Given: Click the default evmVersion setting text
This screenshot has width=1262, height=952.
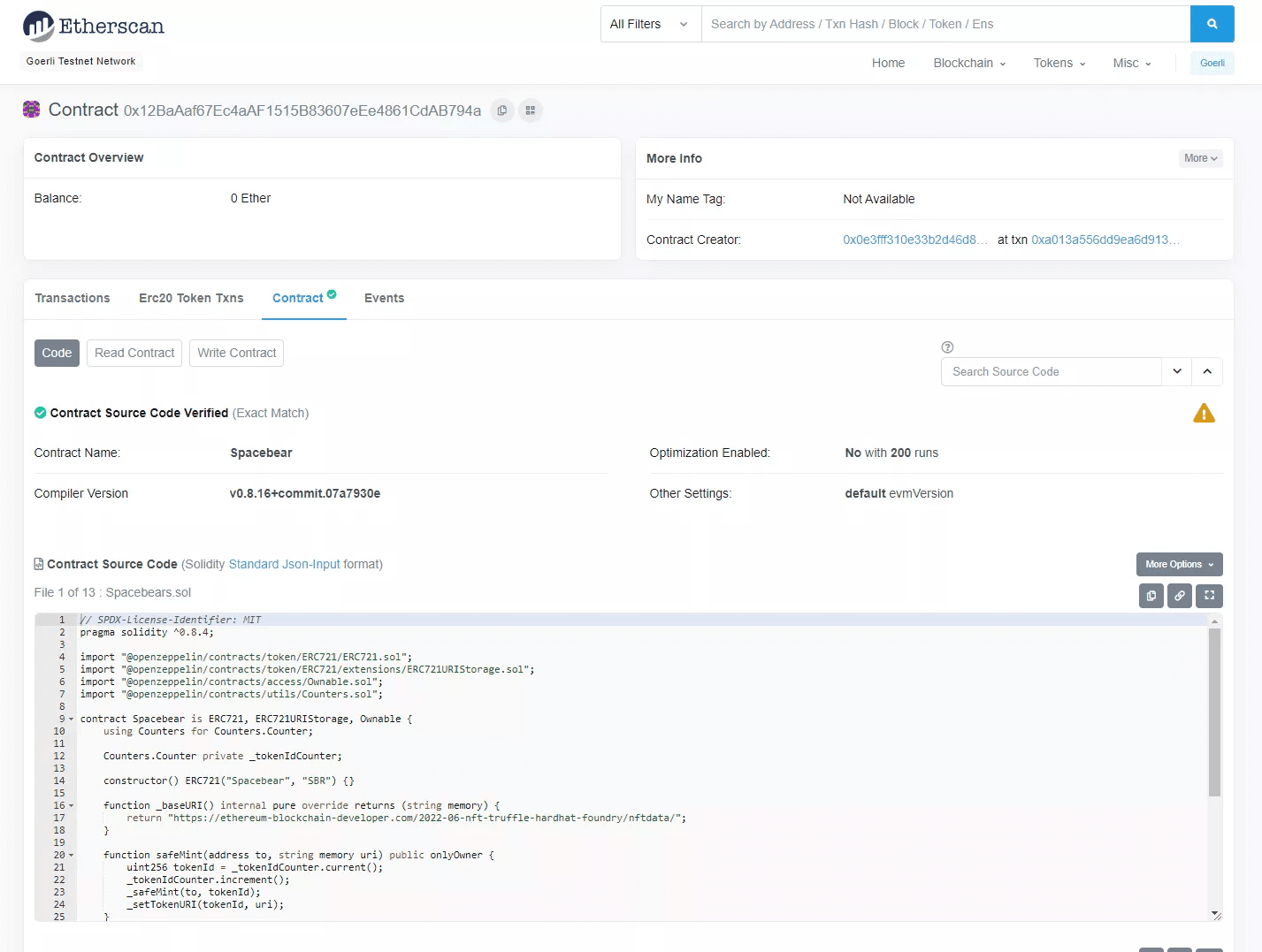Looking at the screenshot, I should (x=899, y=493).
